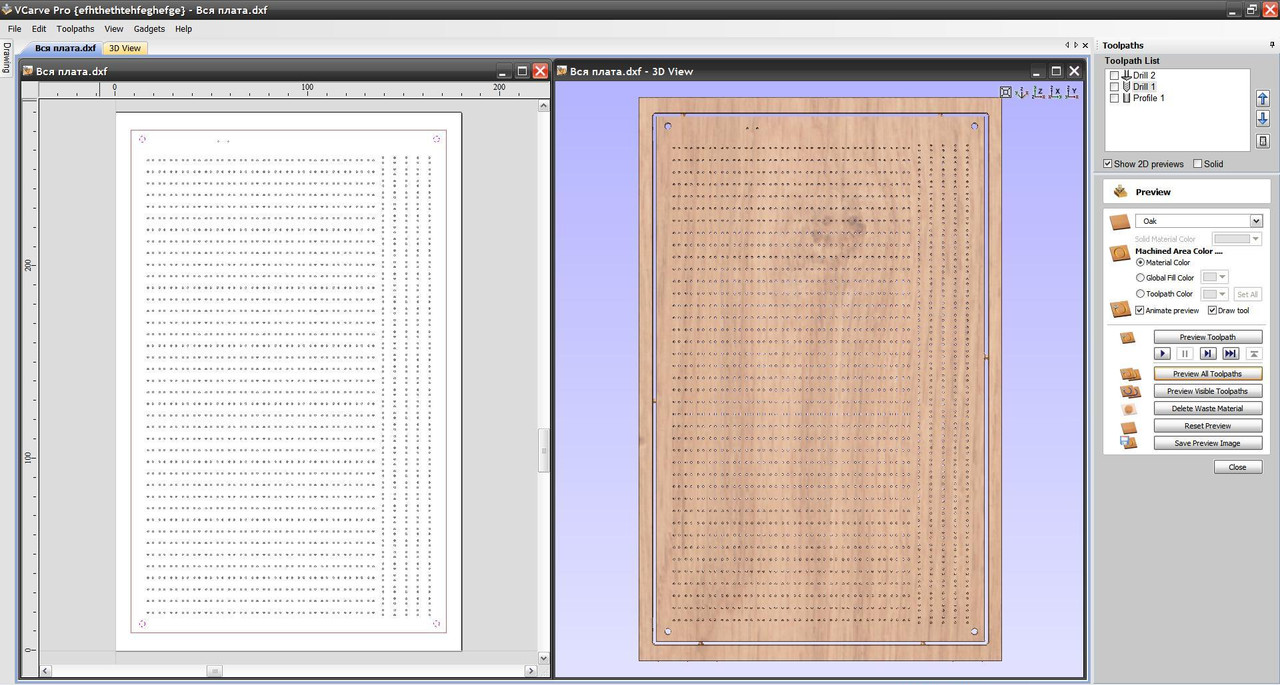Click the icon left of Delete Waste Material
1280x685 pixels.
click(x=1128, y=408)
